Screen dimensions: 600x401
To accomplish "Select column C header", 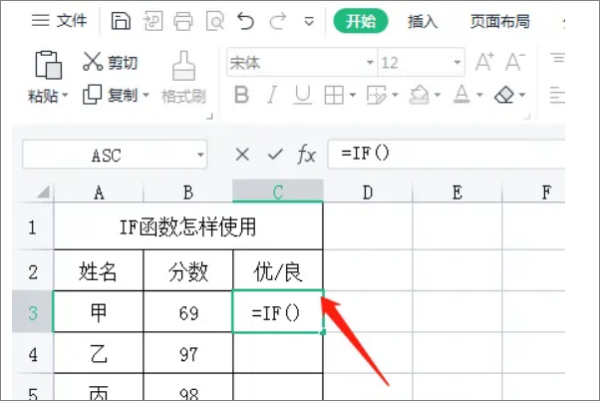I will [278, 191].
